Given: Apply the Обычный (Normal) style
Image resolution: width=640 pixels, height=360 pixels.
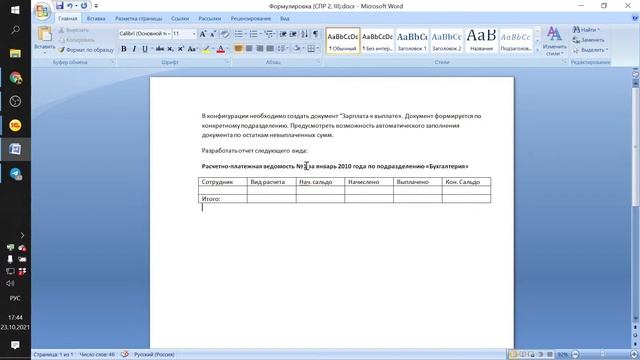Looking at the screenshot, I should click(343, 40).
